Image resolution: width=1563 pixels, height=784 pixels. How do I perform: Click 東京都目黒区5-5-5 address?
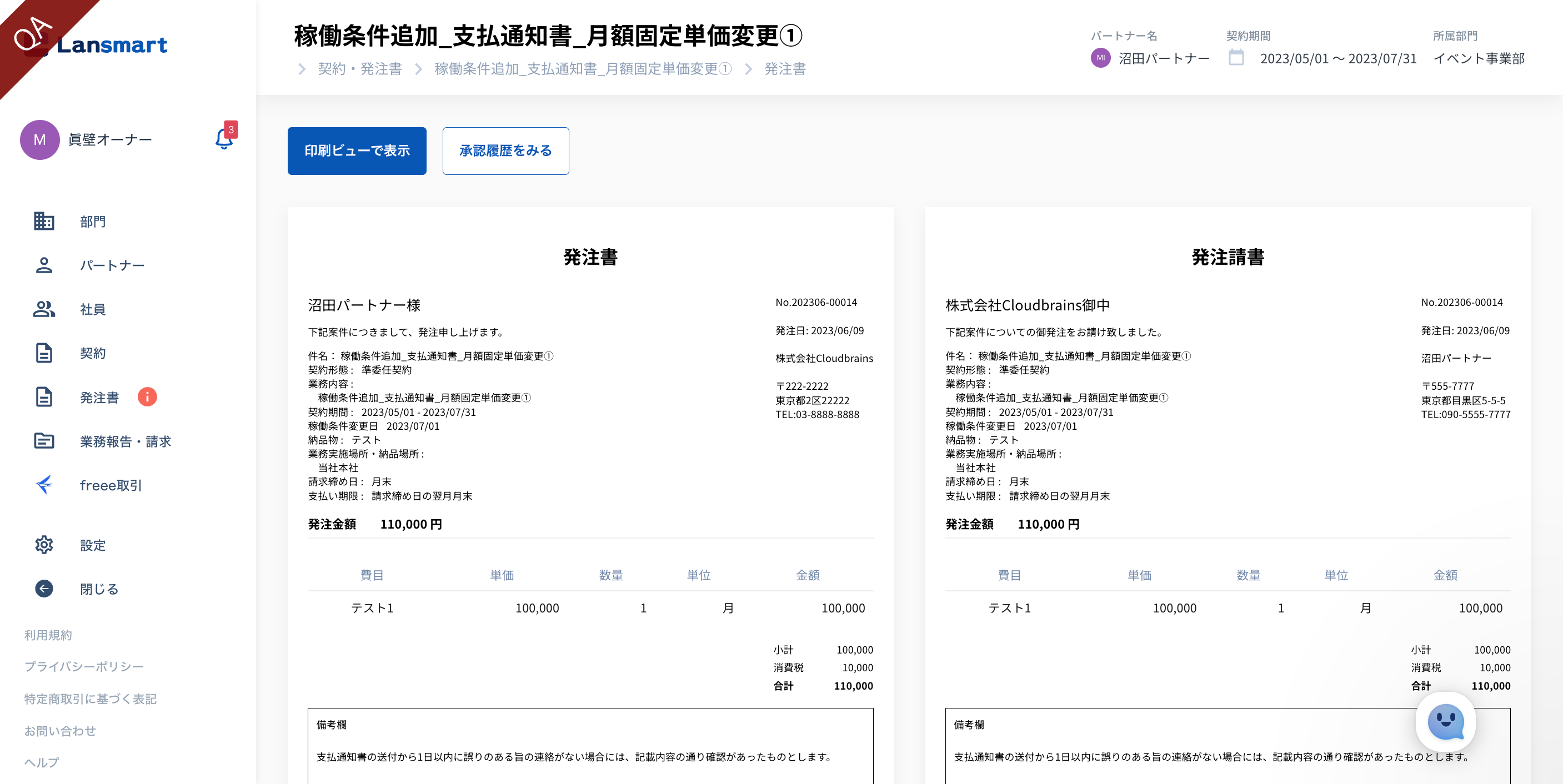[1463, 400]
